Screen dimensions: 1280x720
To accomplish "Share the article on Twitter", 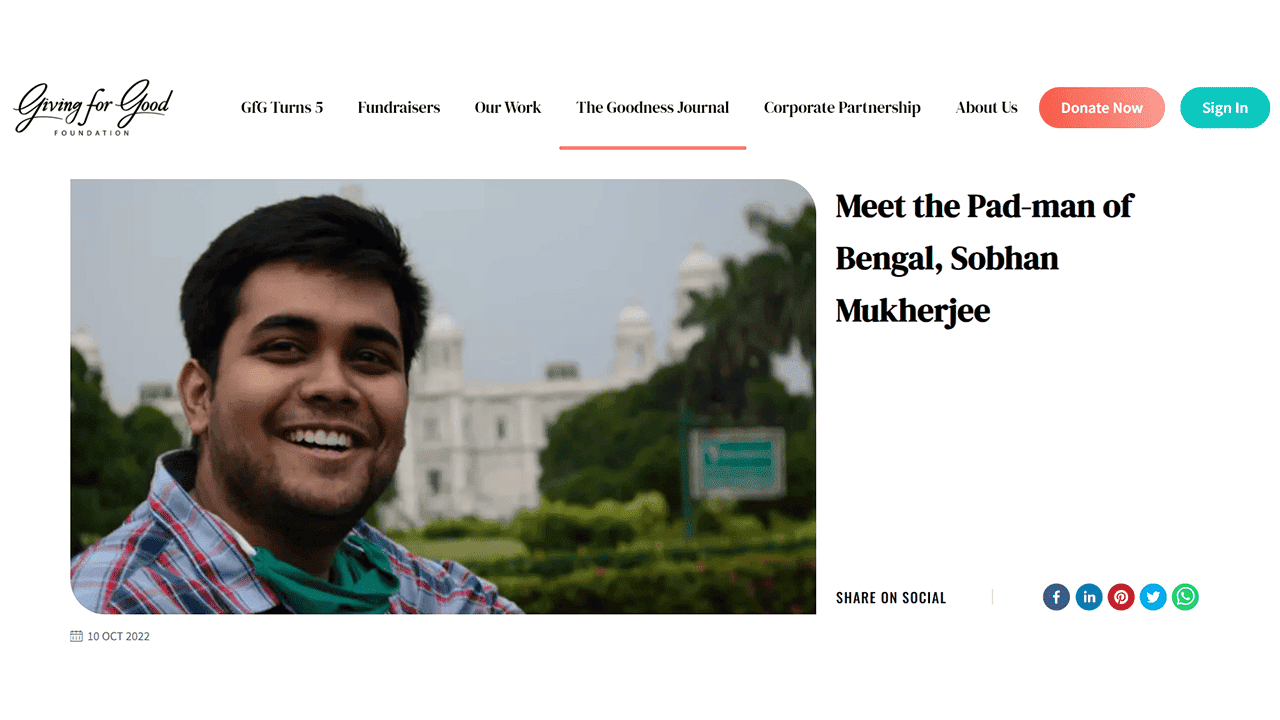I will [1153, 597].
